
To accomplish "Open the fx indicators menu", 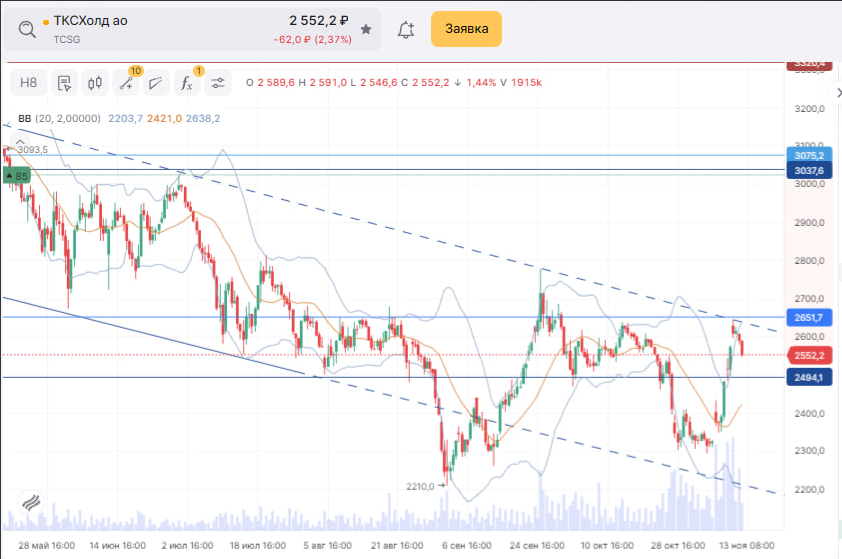I will (186, 83).
